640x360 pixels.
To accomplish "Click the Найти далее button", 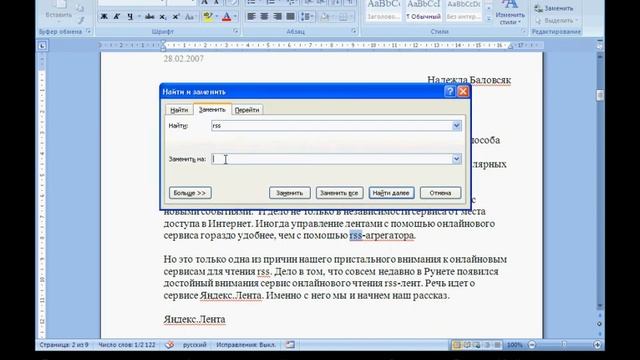I will (391, 193).
